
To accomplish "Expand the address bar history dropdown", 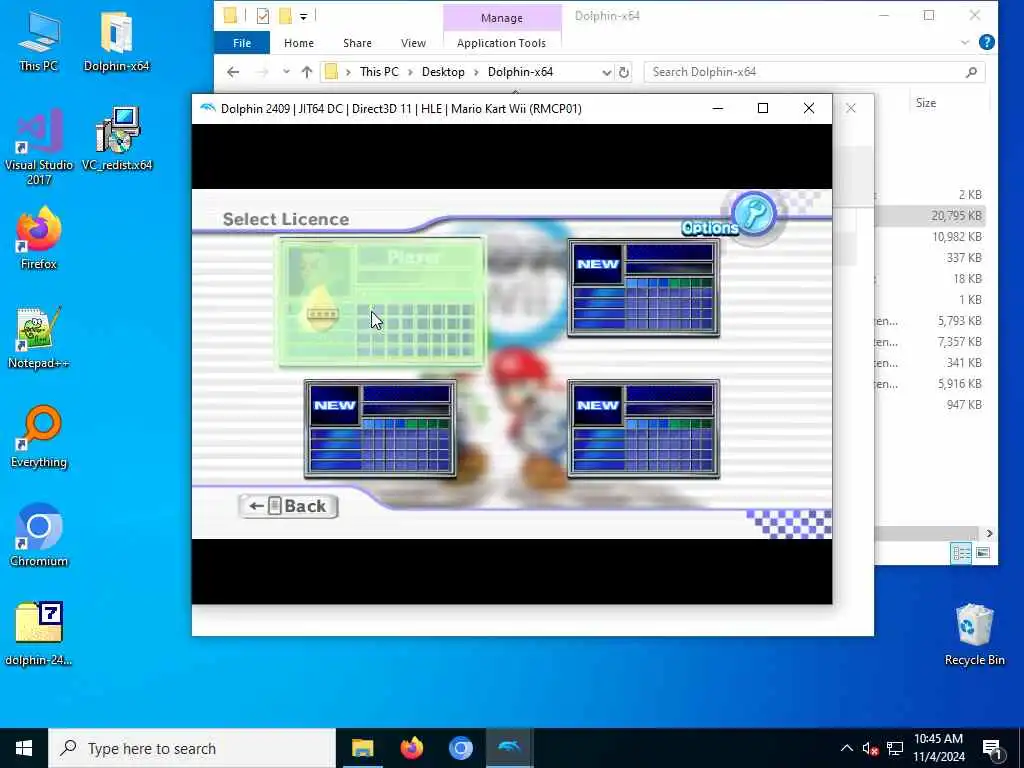I will coord(607,72).
